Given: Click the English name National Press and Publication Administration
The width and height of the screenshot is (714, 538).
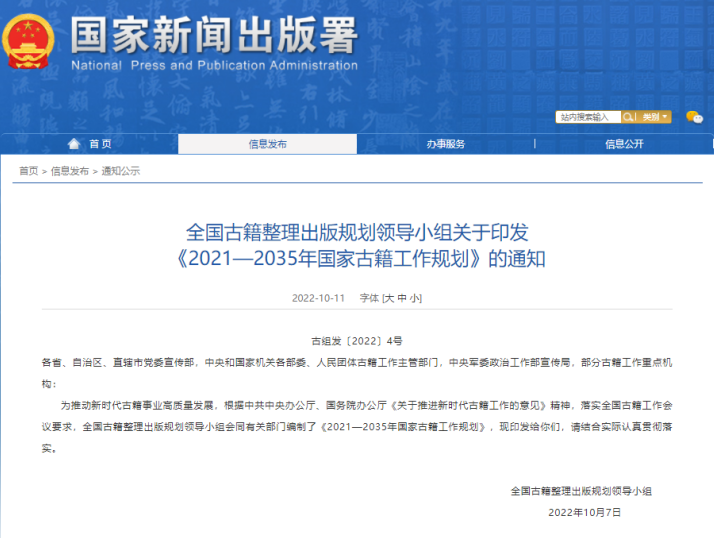Looking at the screenshot, I should click(x=214, y=66).
